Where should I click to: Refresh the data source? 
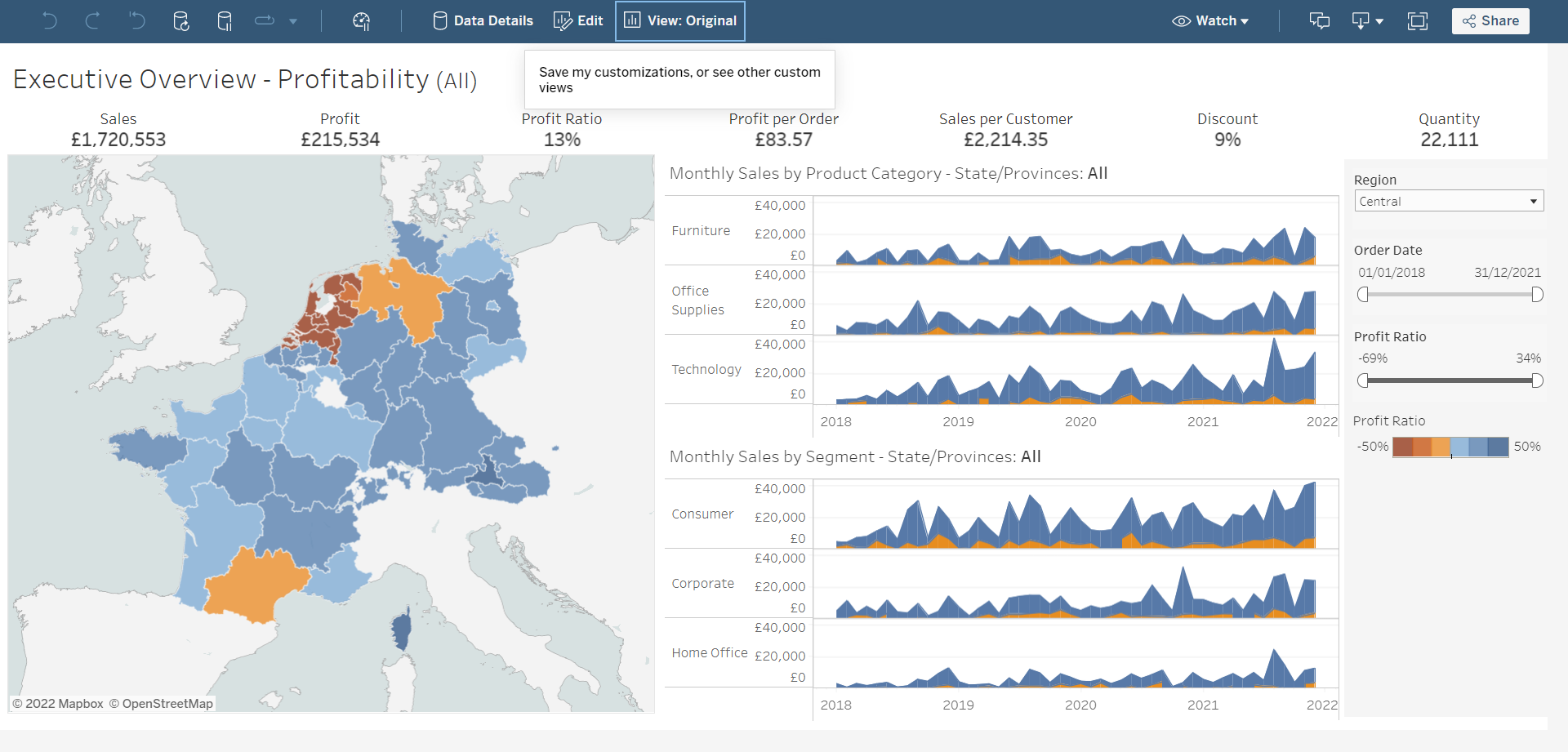coord(180,20)
